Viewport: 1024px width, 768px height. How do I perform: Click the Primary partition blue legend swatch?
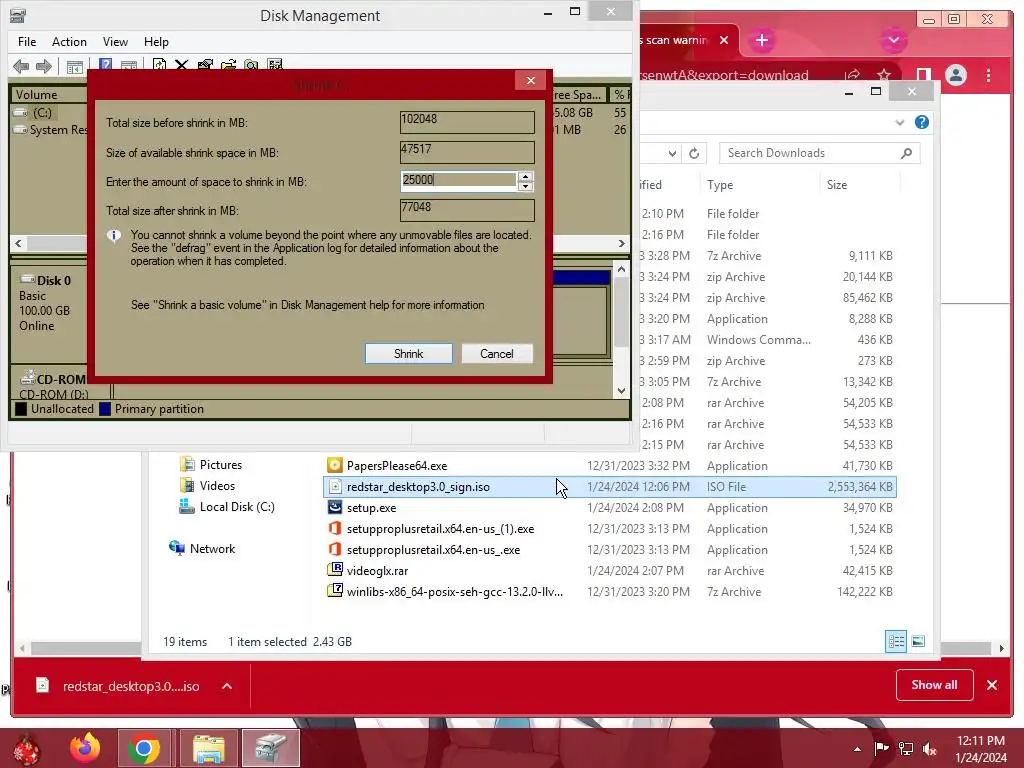tap(105, 409)
